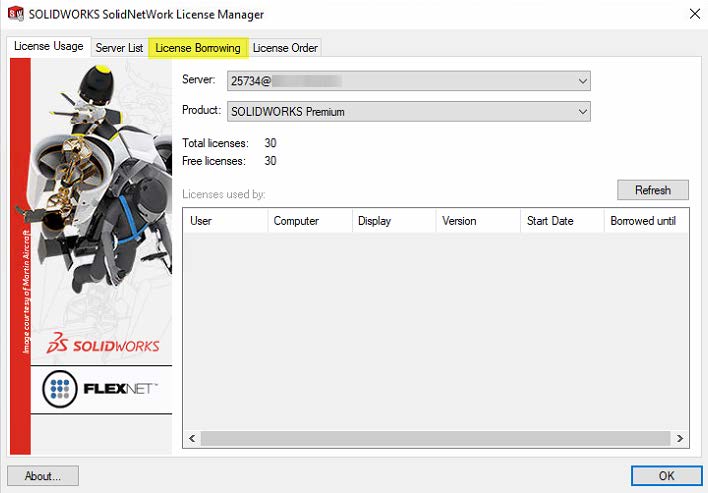Viewport: 708px width, 493px height.
Task: Switch to the License Usage tab
Action: tap(49, 46)
